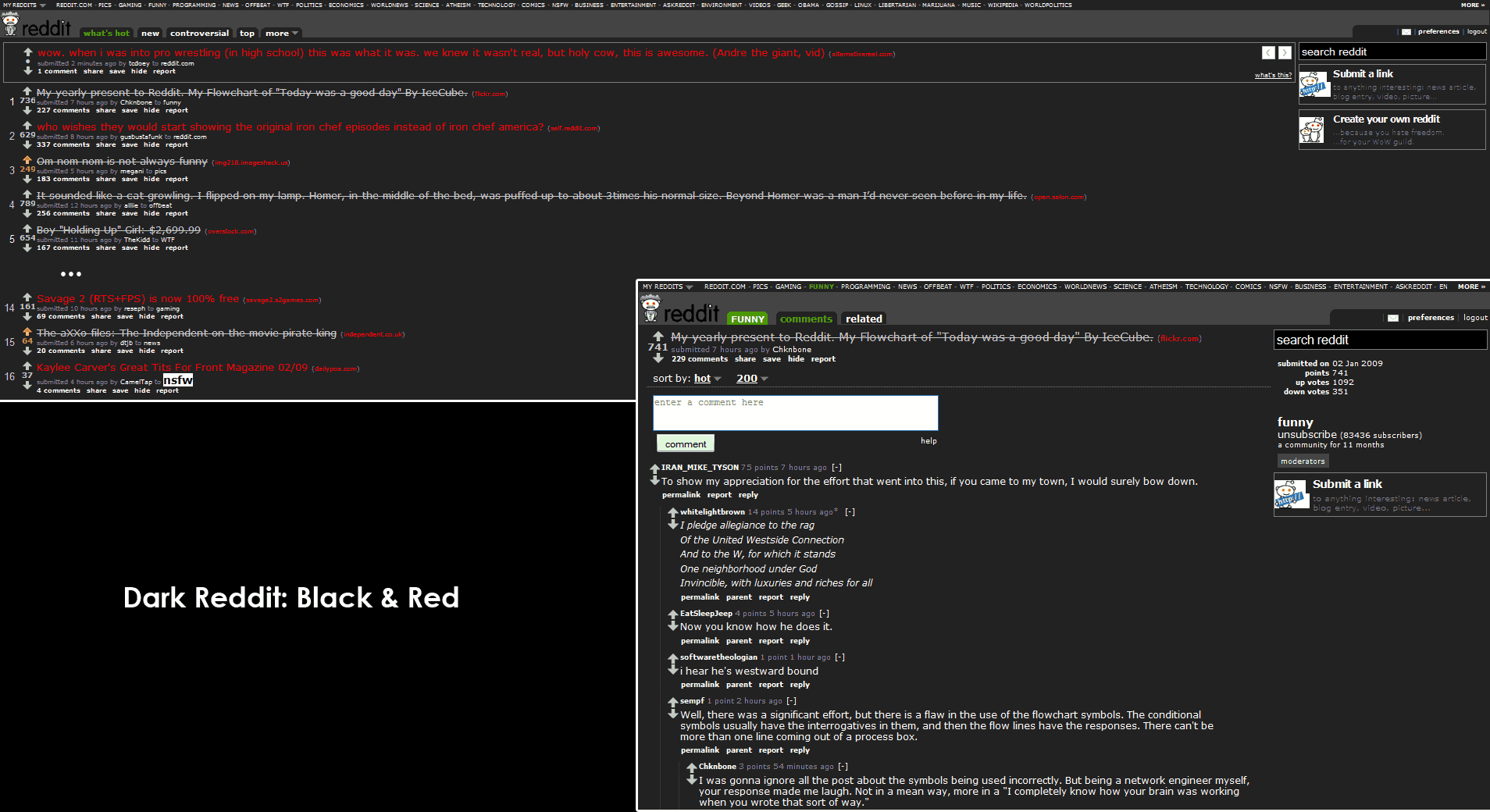This screenshot has width=1490, height=812.
Task: Switch to the "new" tab
Action: tap(151, 34)
